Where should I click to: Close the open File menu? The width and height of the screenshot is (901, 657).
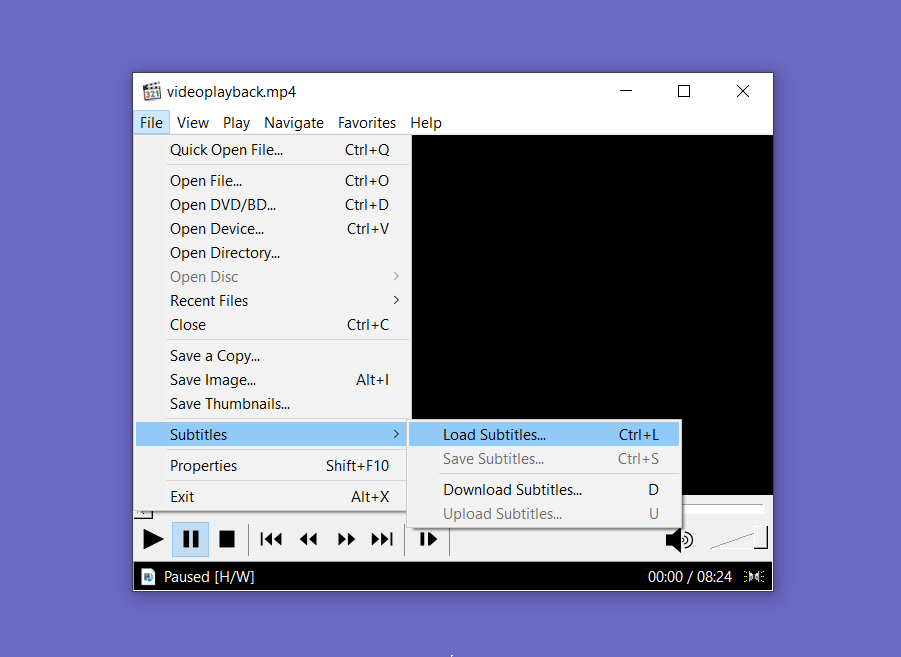151,122
